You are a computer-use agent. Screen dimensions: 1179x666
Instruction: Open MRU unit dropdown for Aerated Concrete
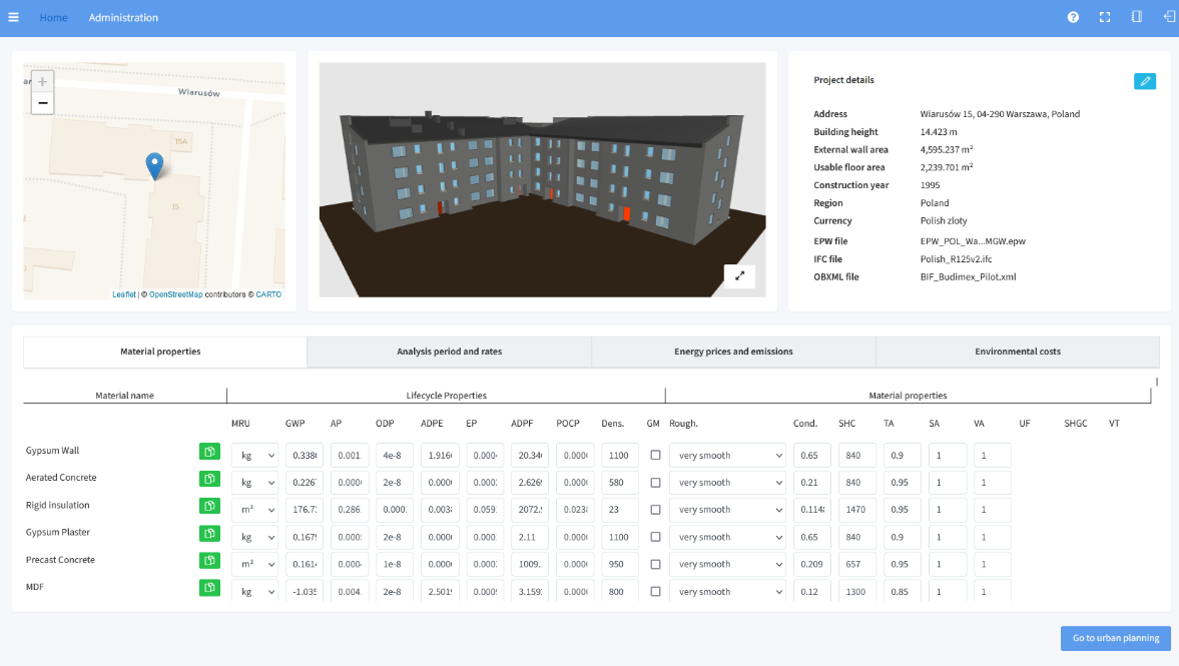coord(255,483)
